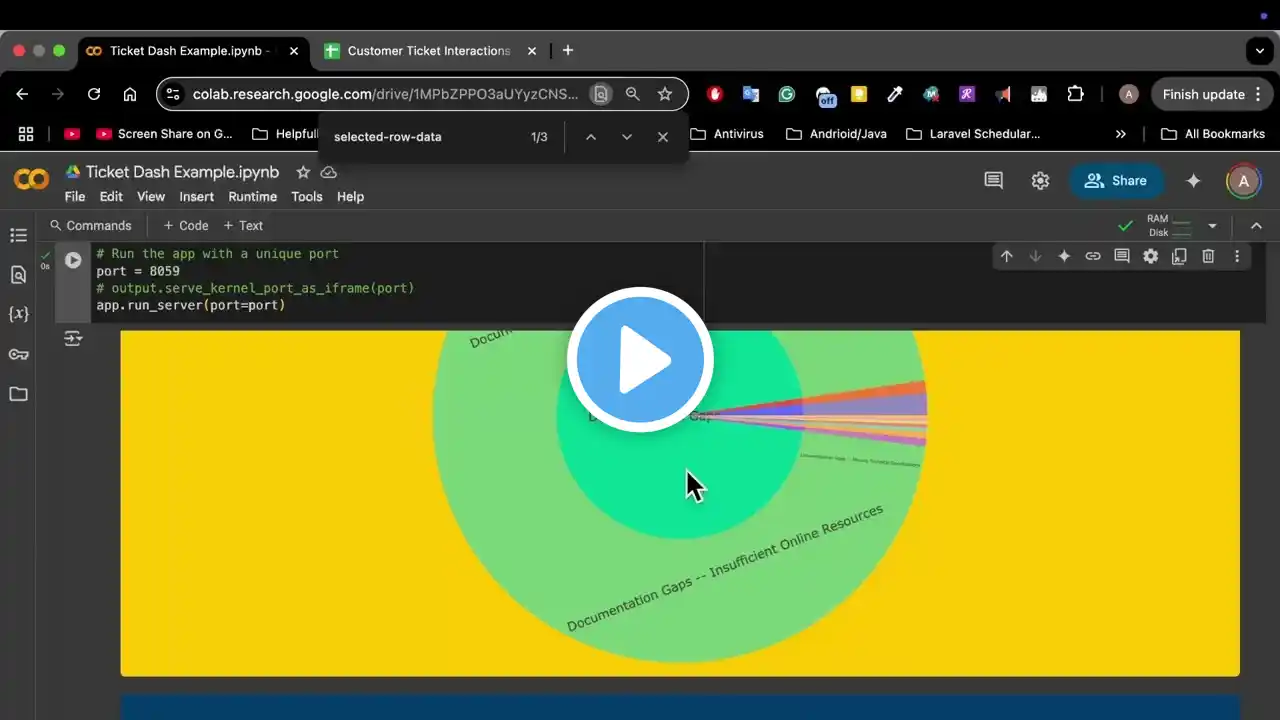Open the Runtime menu
This screenshot has height=720, width=1280.
coord(252,197)
